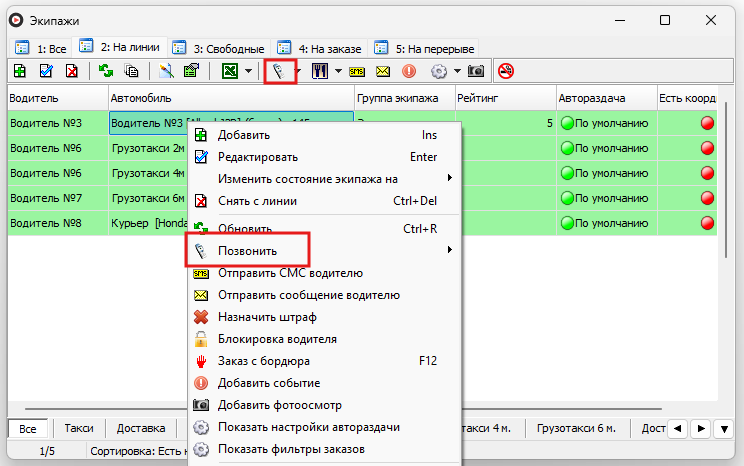Choose 'Показать настройки автораздачи' menu item

pyautogui.click(x=325, y=427)
